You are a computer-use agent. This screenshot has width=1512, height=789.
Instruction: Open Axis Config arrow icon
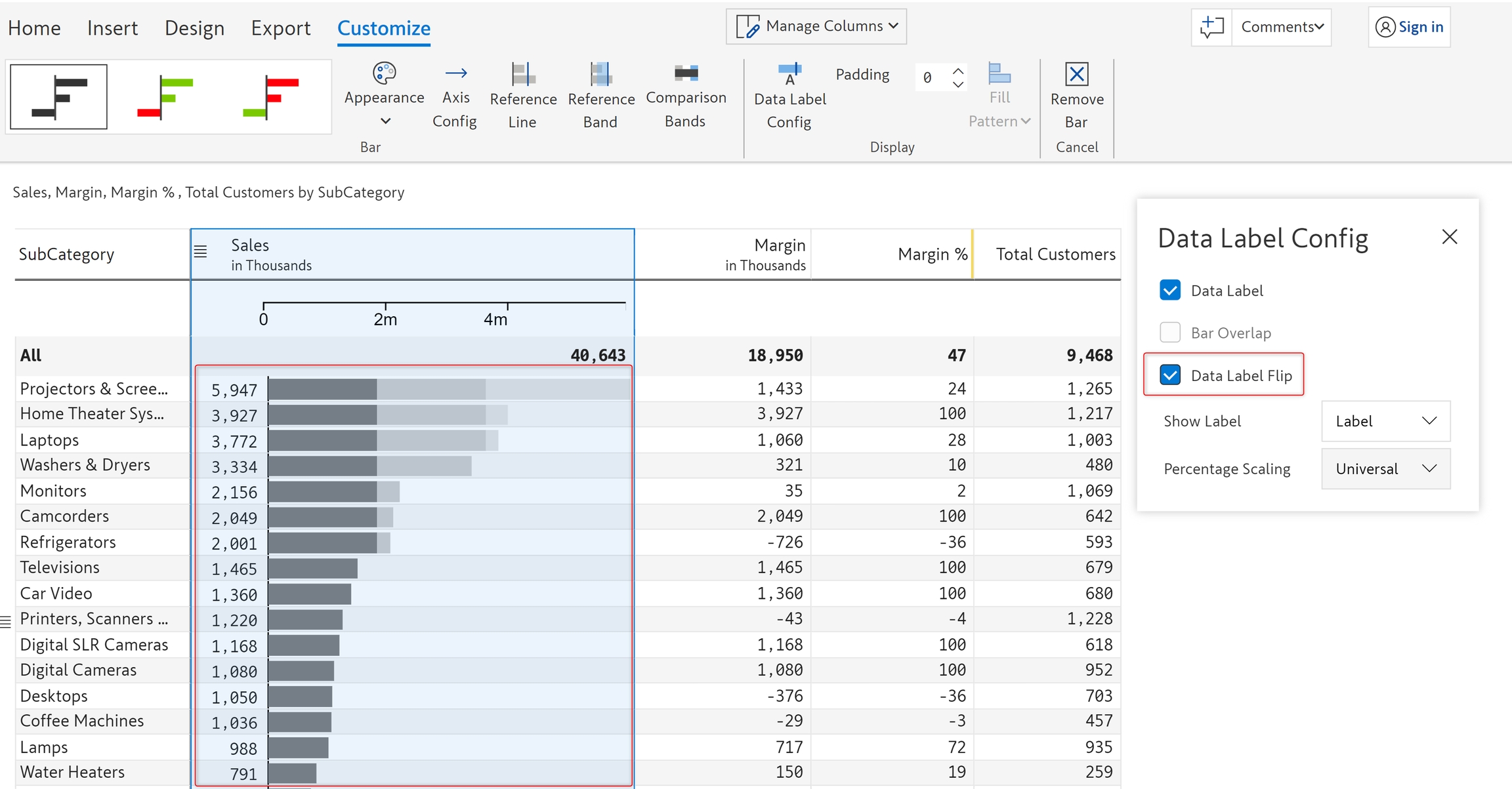click(455, 73)
